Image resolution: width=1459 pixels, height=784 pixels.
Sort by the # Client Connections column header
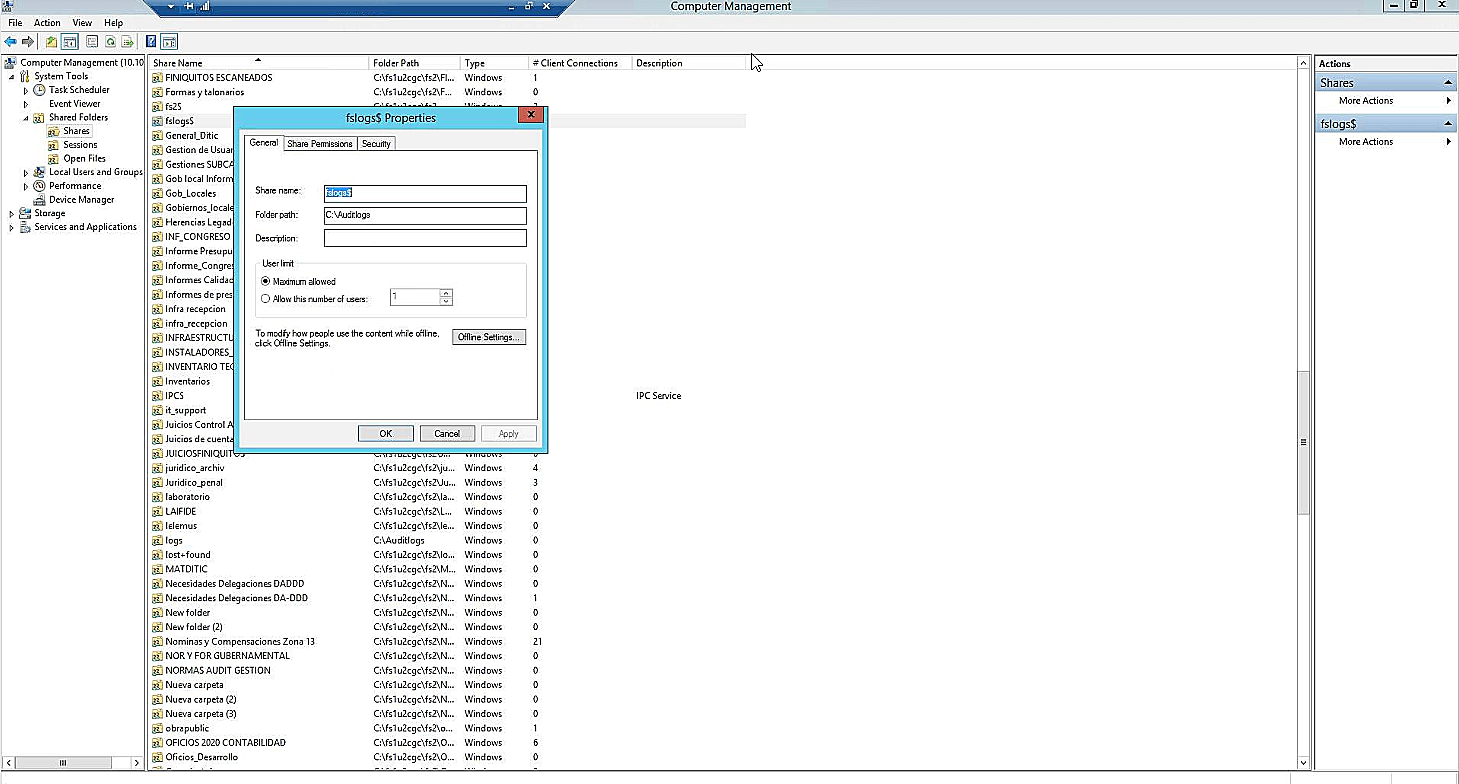[580, 63]
